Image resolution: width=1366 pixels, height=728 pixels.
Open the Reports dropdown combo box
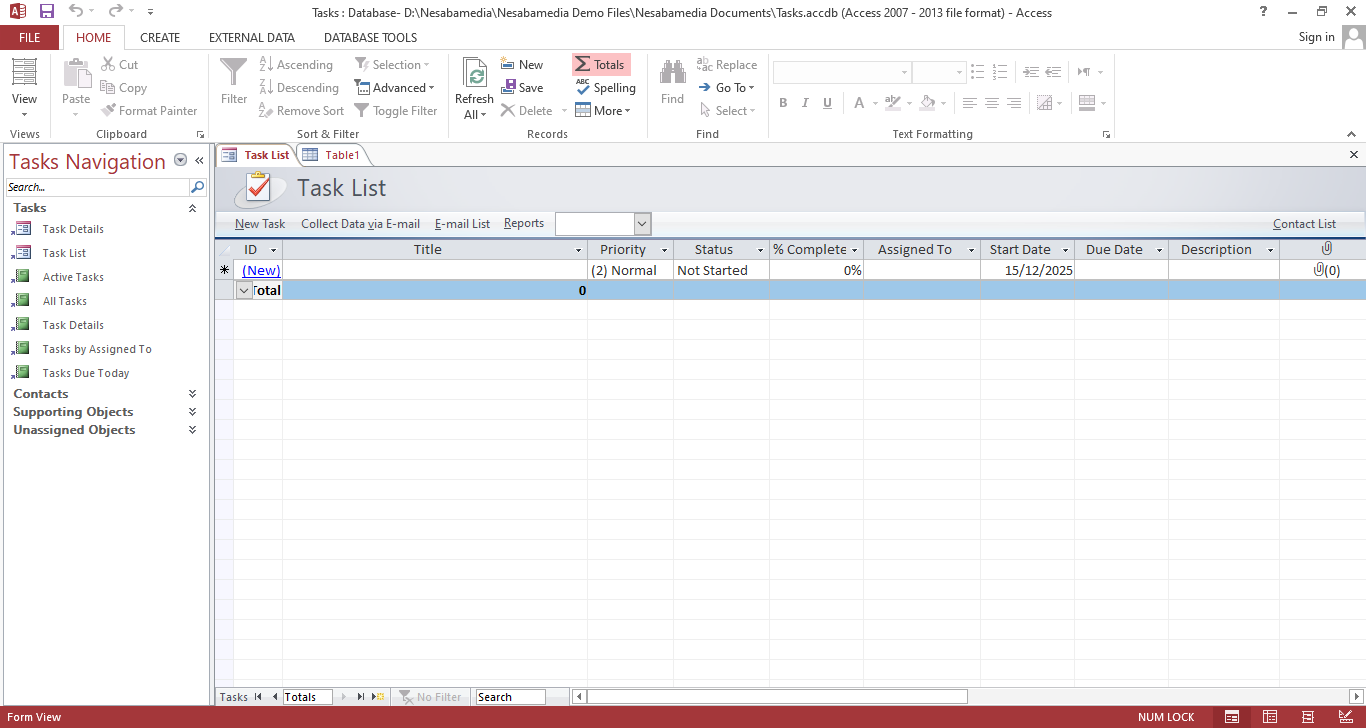[x=642, y=224]
